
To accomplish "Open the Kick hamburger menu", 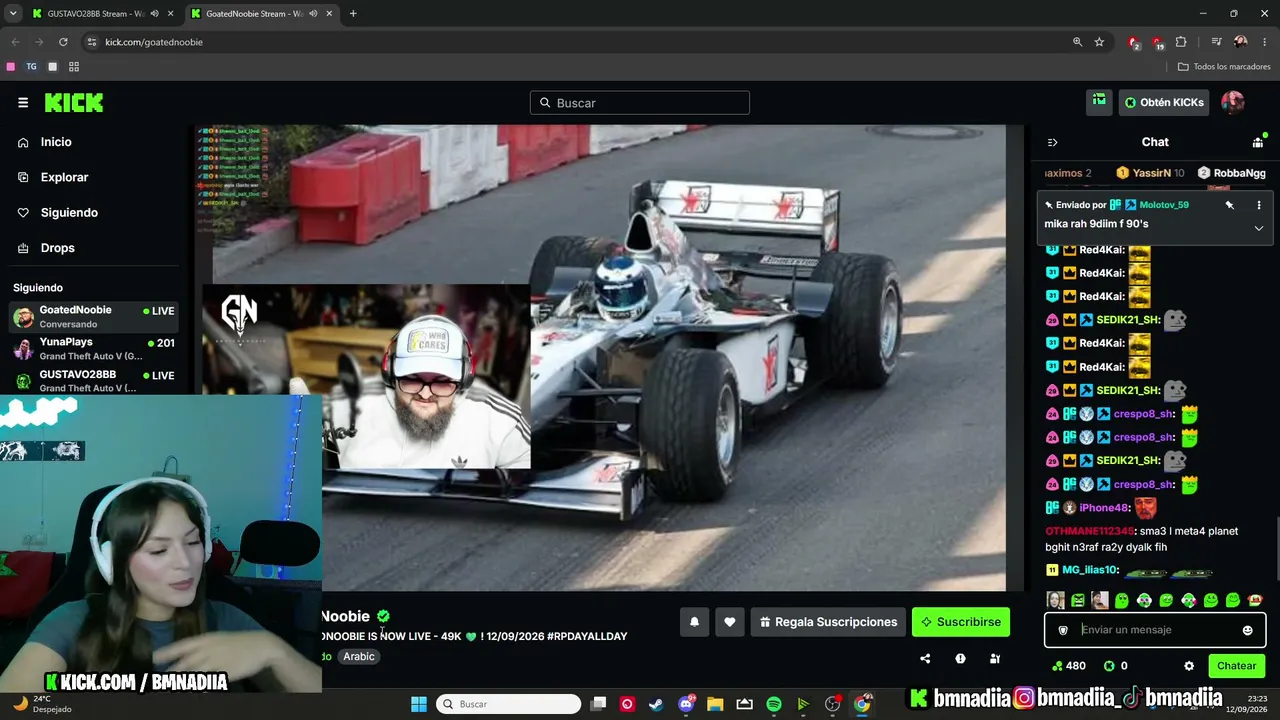I will pyautogui.click(x=23, y=102).
